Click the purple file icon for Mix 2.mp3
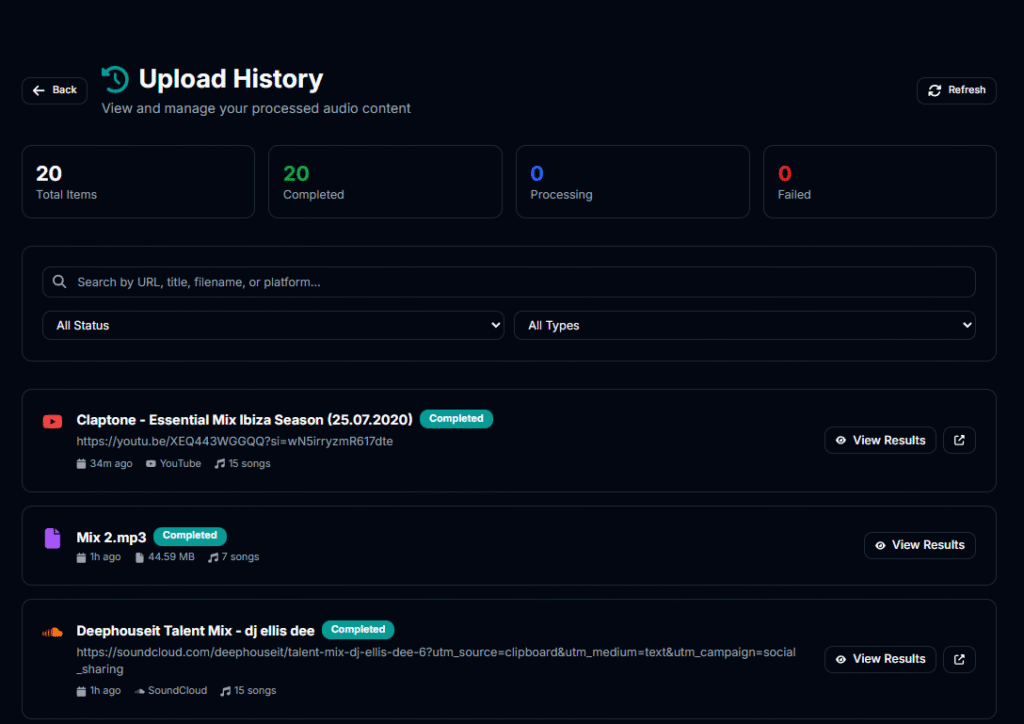The width and height of the screenshot is (1024, 724). pyautogui.click(x=52, y=538)
